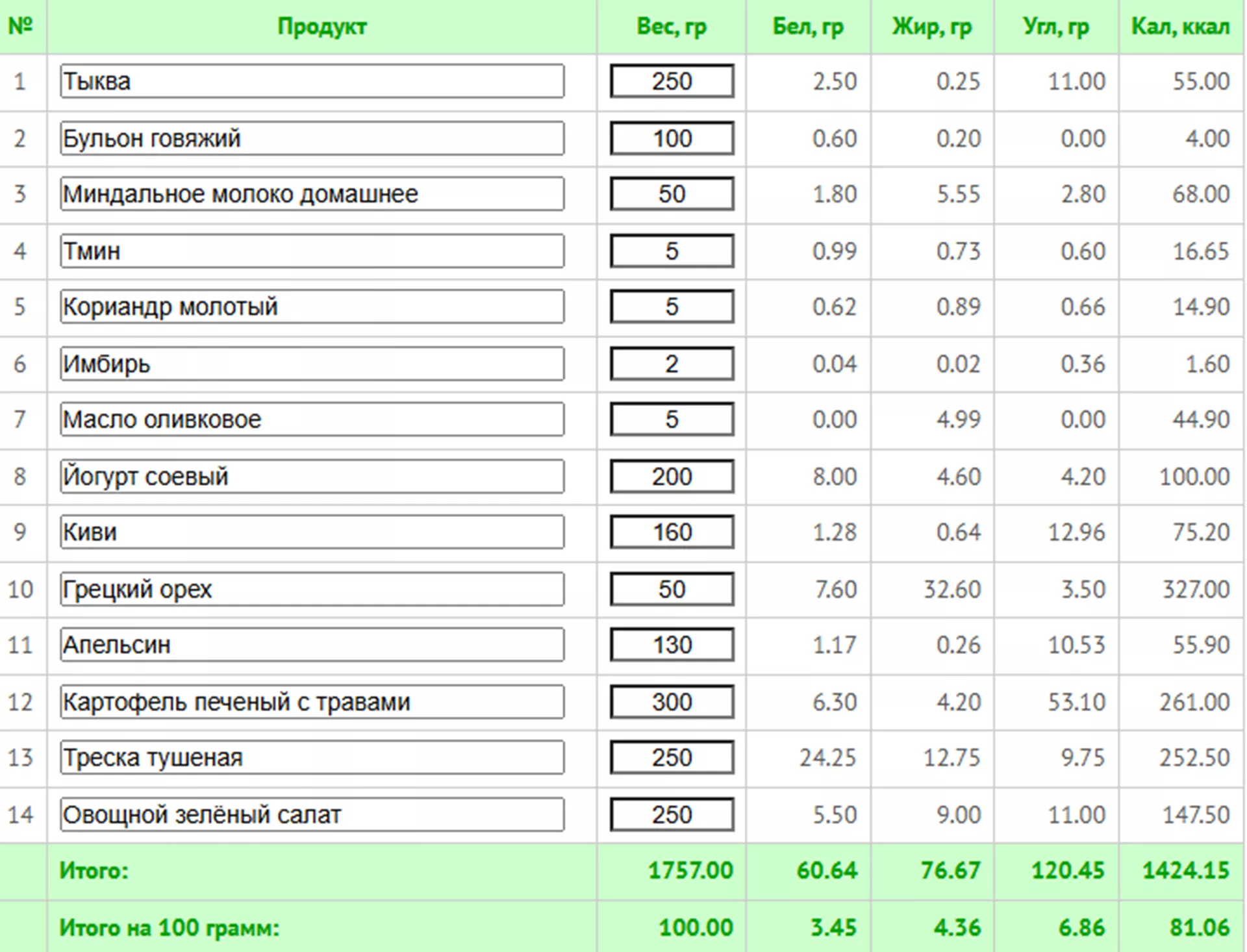The width and height of the screenshot is (1247, 952).
Task: Click the Продукт column header
Action: point(321,27)
